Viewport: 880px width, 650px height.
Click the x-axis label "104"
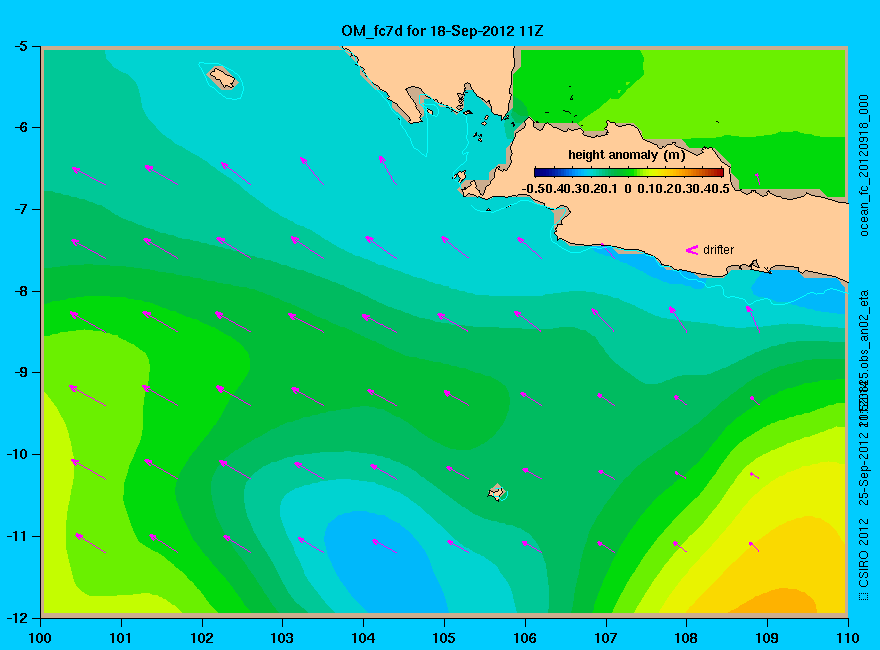click(x=363, y=638)
